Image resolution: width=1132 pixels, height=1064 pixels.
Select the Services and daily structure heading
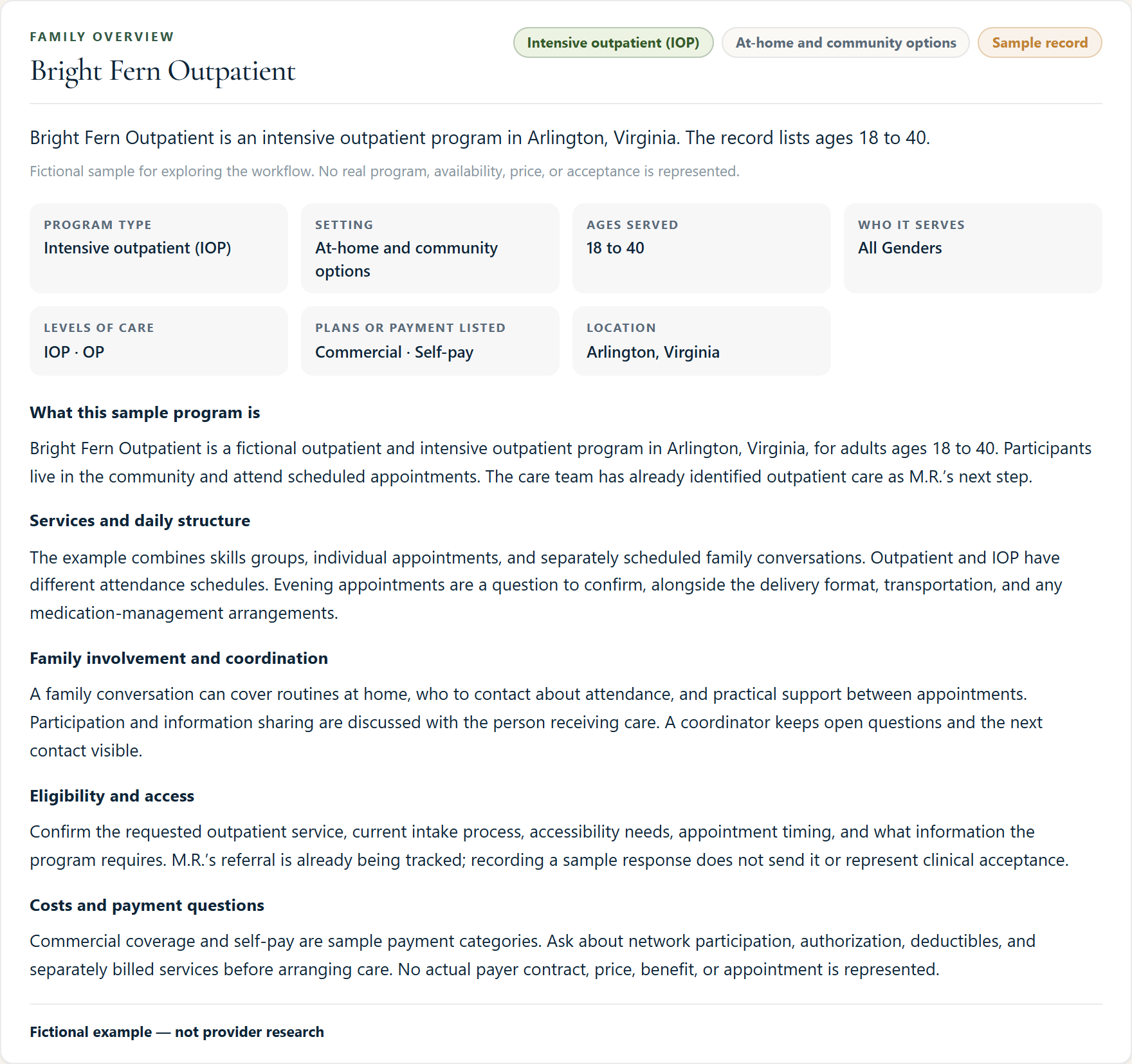click(140, 520)
